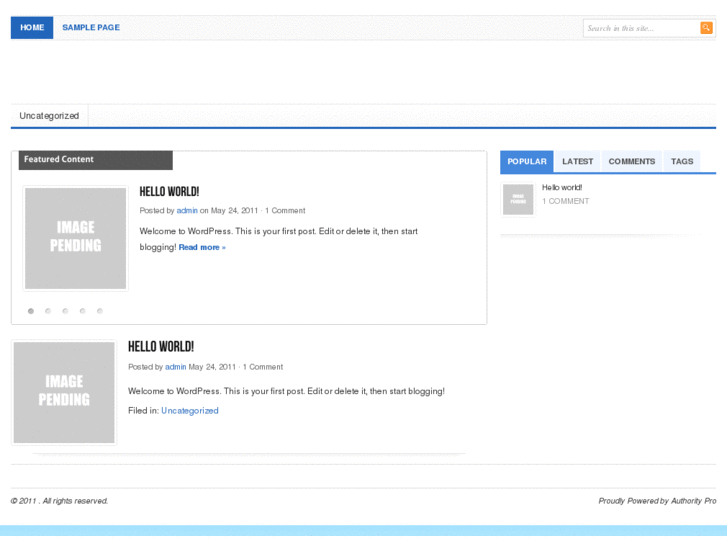Open Uncategorized in the category bar

(x=49, y=115)
